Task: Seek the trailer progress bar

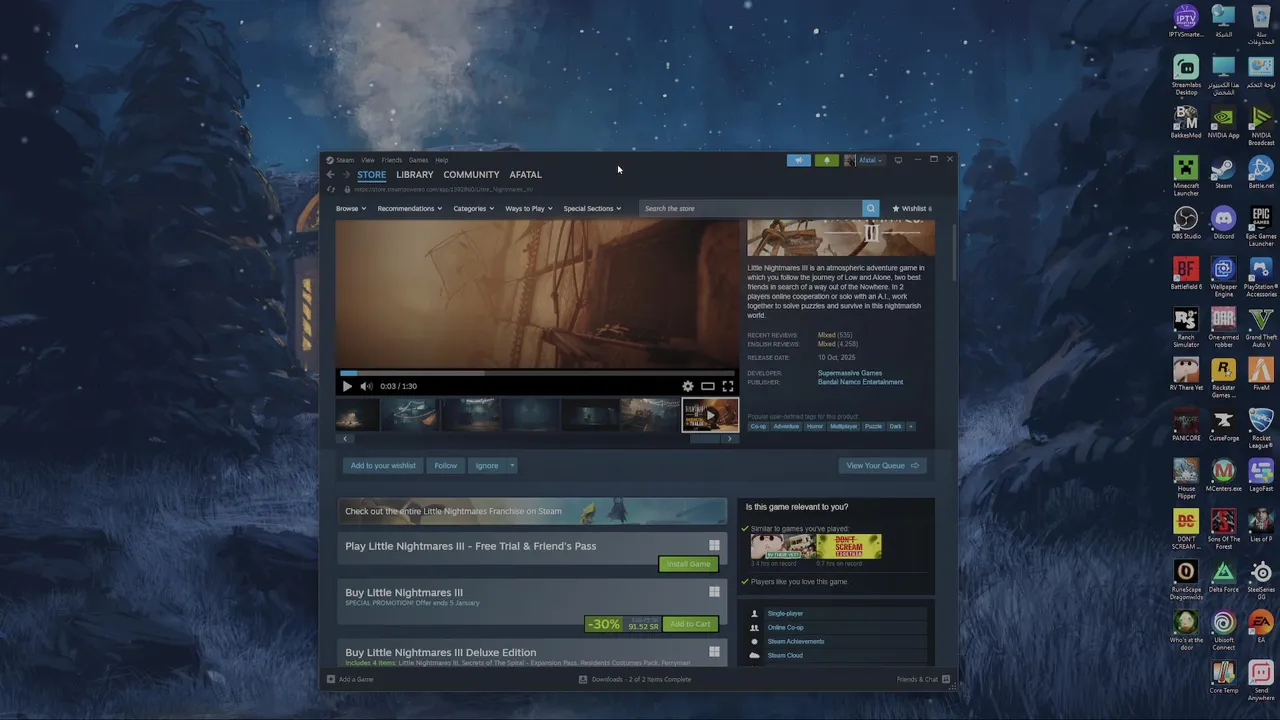Action: (537, 373)
